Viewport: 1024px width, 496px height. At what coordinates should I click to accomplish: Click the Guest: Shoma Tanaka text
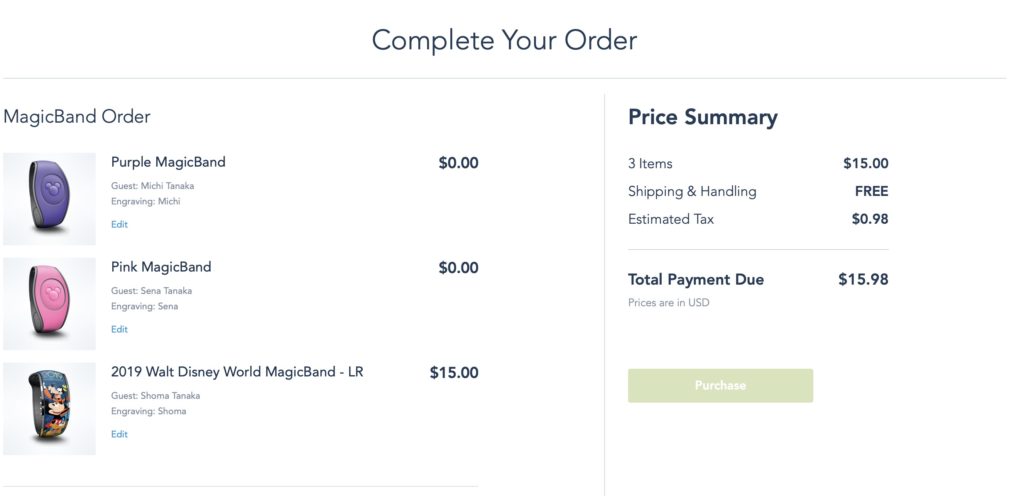(x=151, y=396)
